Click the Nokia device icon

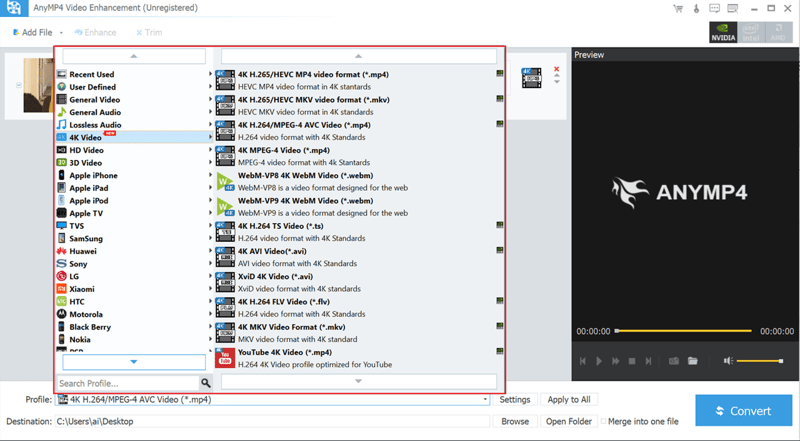[x=61, y=339]
